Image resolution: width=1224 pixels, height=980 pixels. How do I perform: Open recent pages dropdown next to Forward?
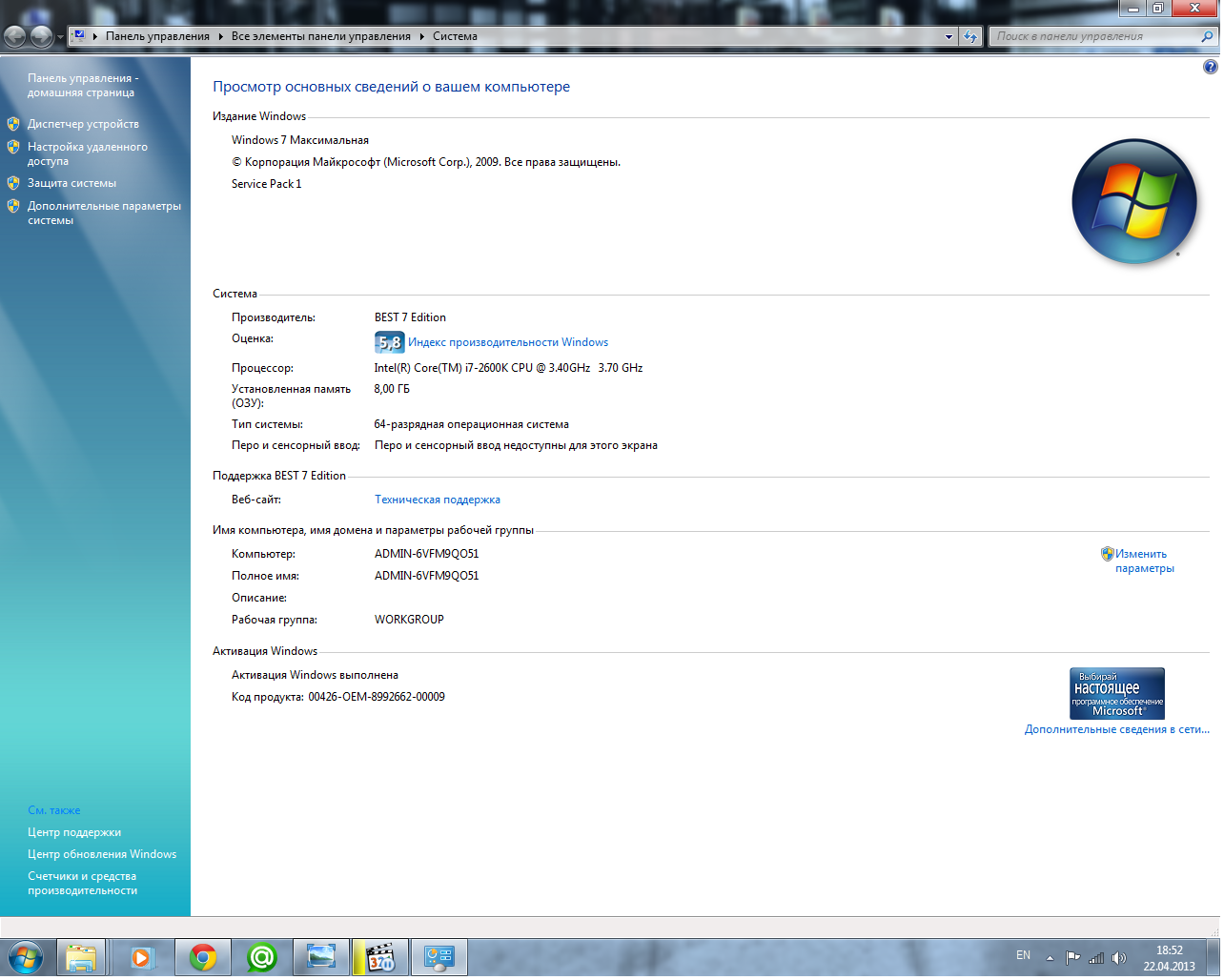click(60, 37)
